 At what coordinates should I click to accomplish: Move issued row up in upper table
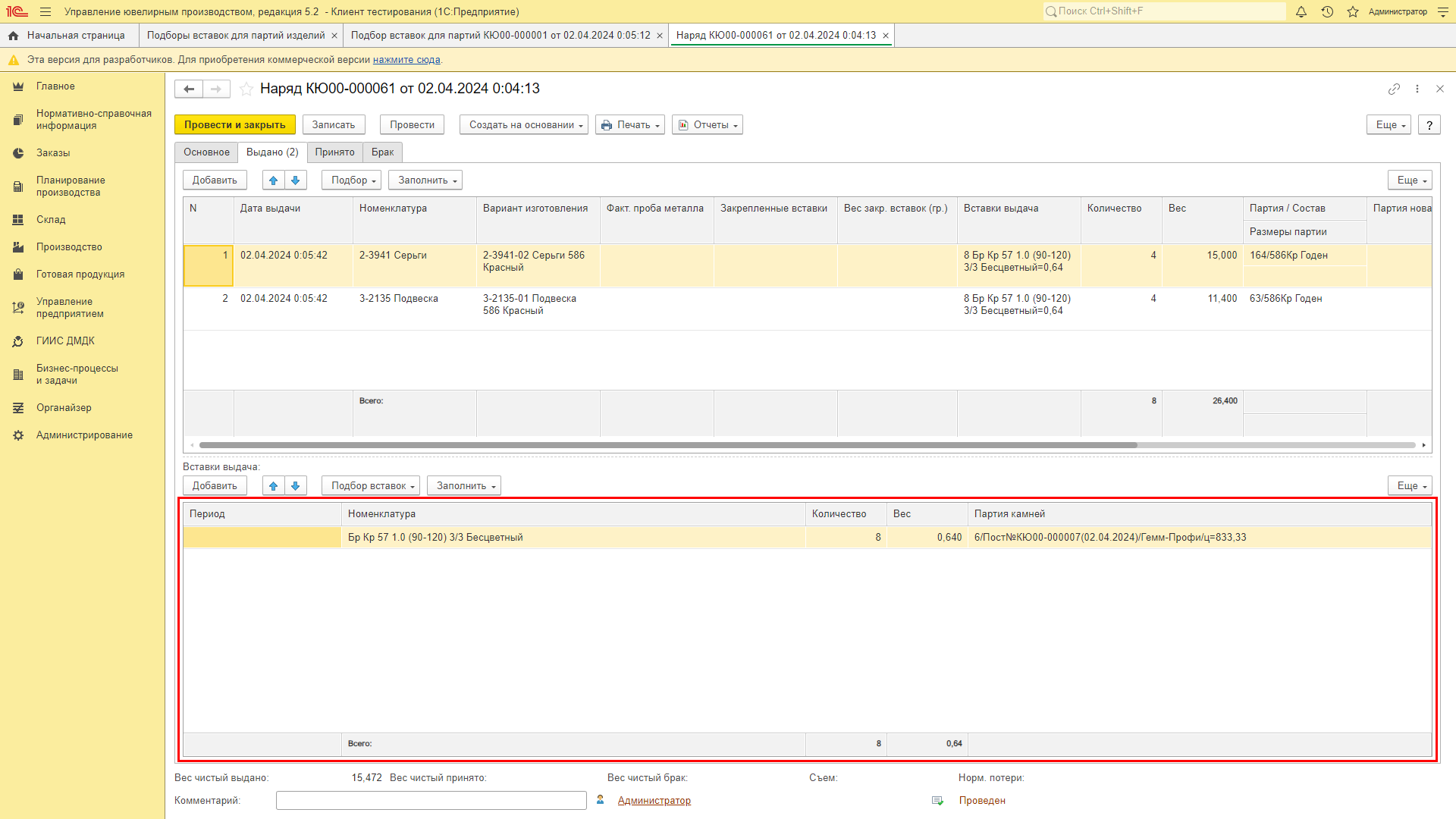pyautogui.click(x=274, y=180)
